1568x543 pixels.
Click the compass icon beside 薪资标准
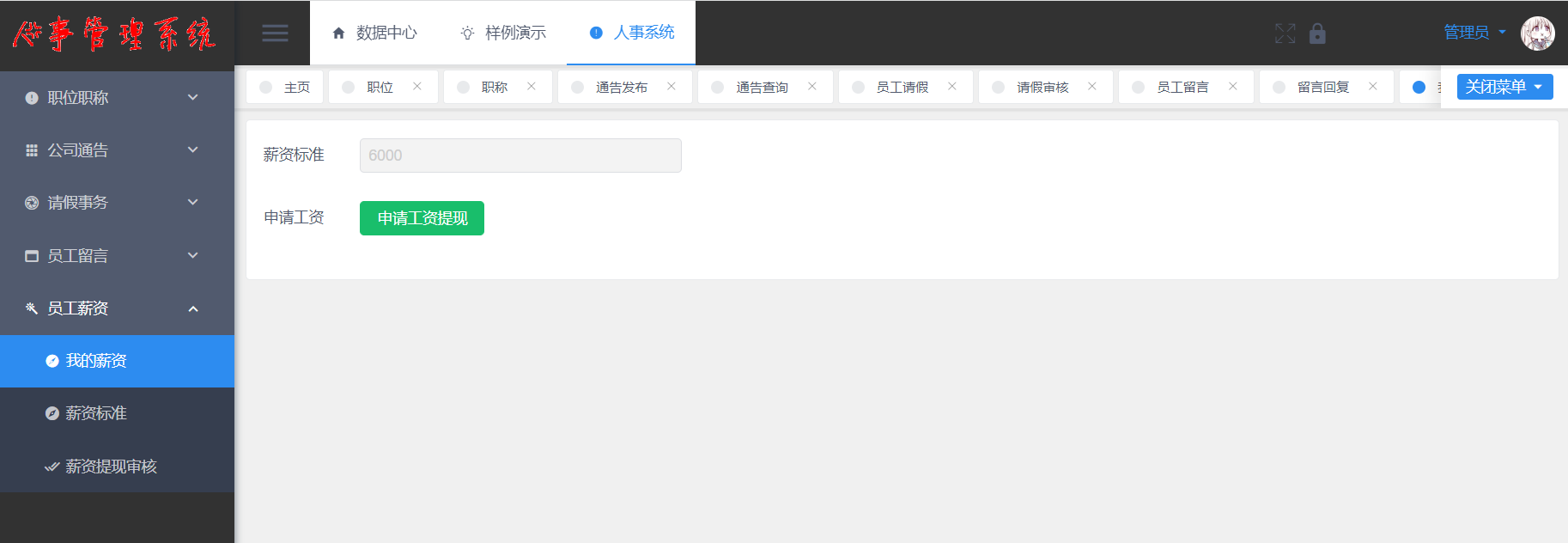(x=52, y=413)
